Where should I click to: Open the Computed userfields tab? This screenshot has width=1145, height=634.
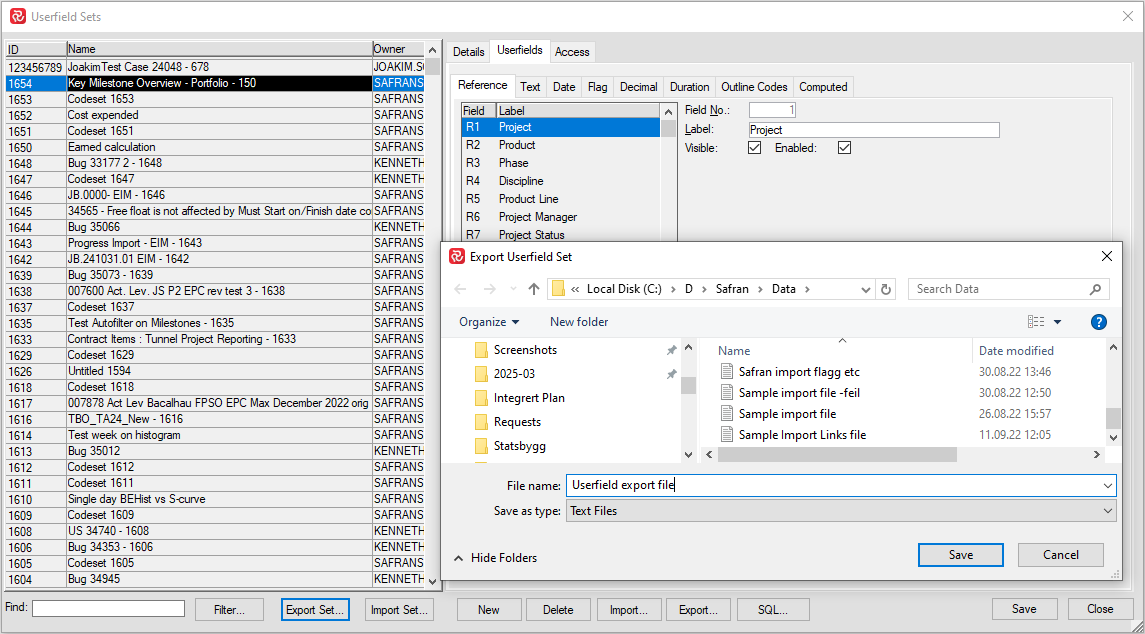823,87
